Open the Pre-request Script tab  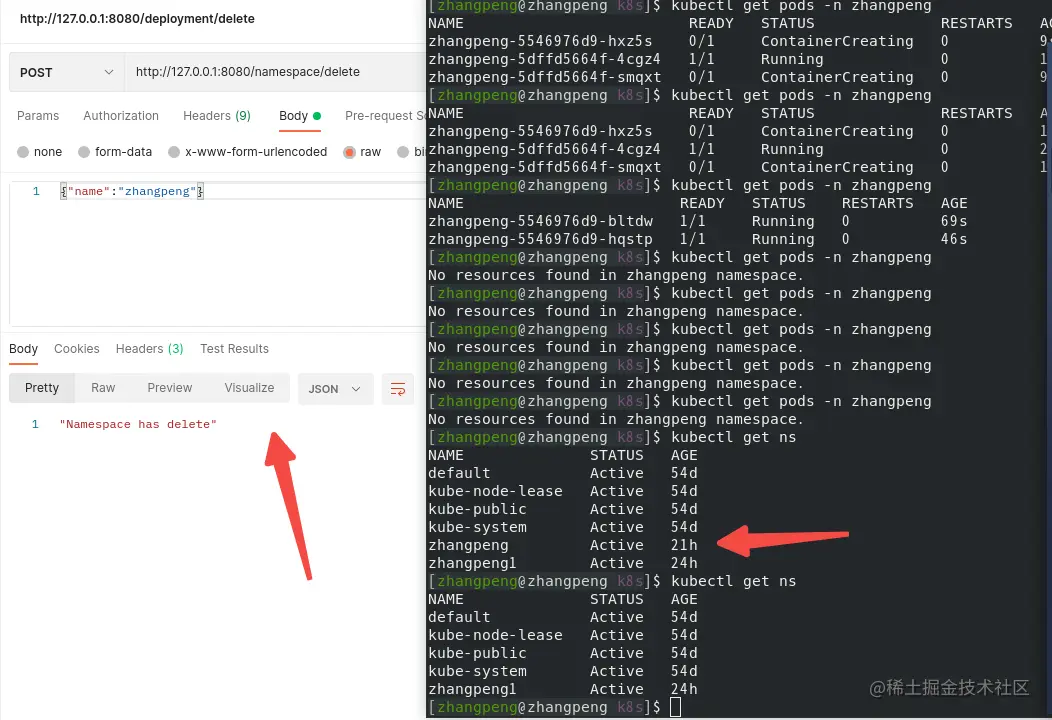pyautogui.click(x=385, y=115)
